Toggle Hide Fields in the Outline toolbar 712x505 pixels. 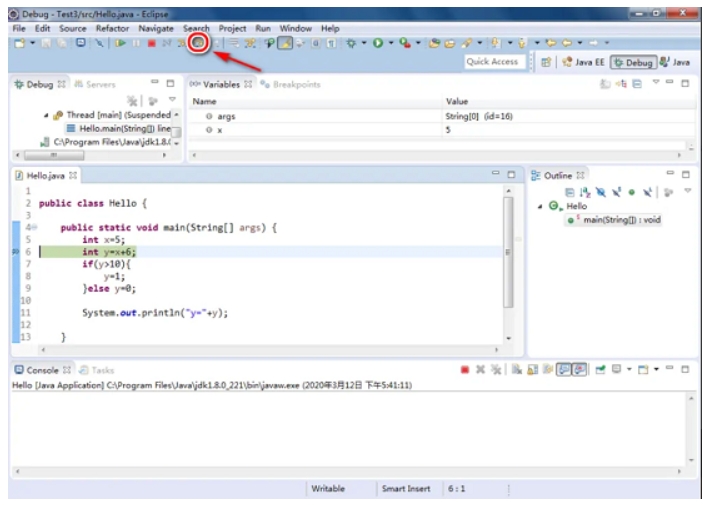[x=601, y=191]
